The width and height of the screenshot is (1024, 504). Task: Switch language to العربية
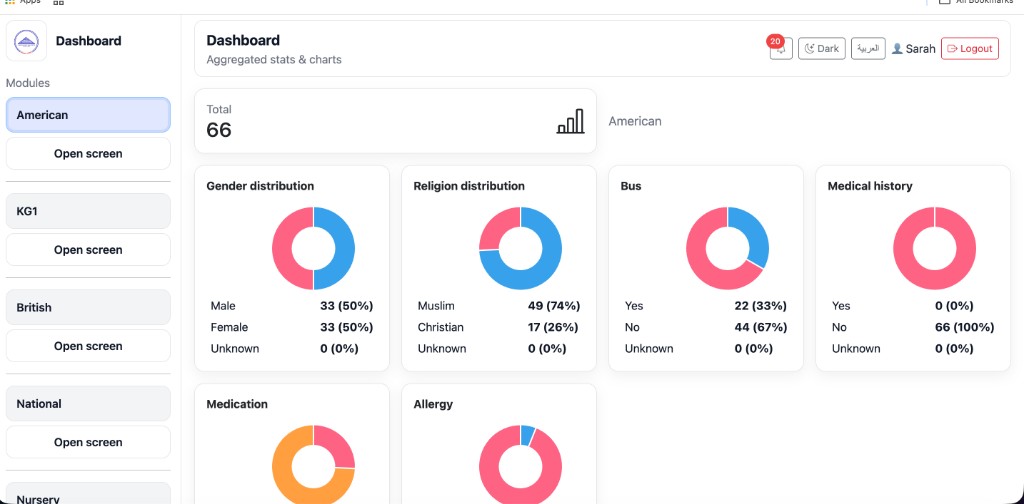pyautogui.click(x=868, y=48)
